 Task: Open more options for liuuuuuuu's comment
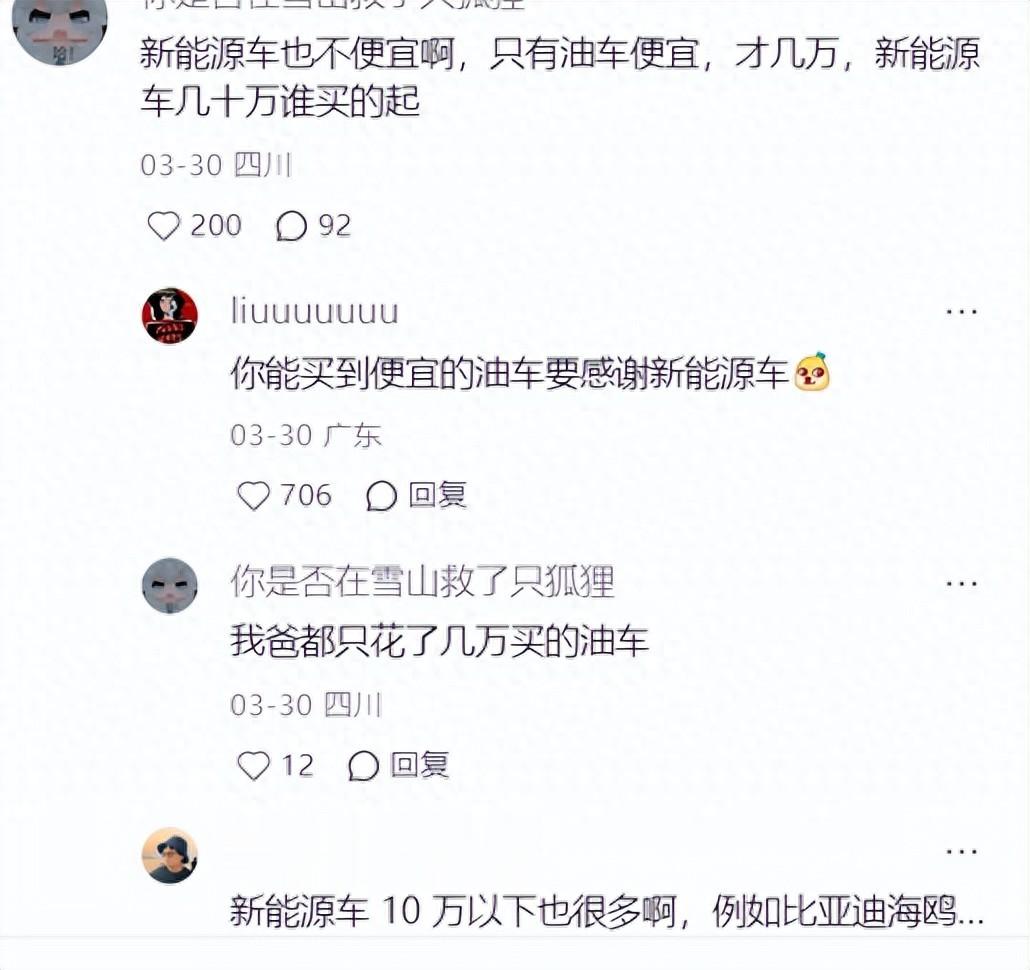[962, 312]
